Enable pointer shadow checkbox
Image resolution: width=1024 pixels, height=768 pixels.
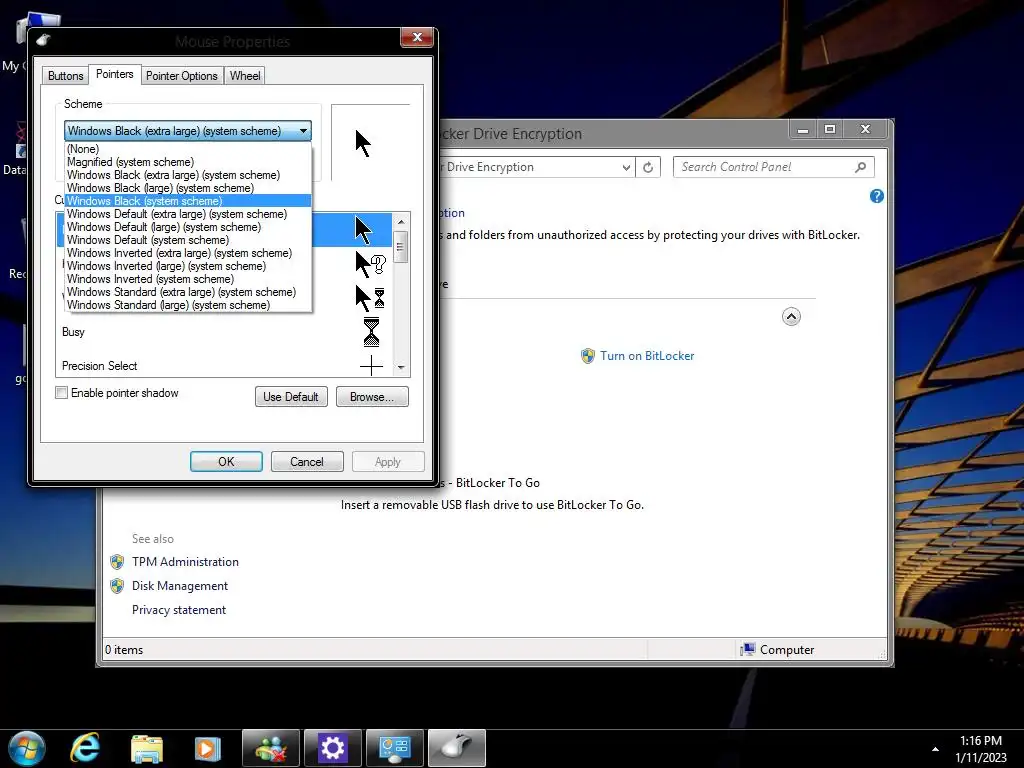[x=61, y=392]
